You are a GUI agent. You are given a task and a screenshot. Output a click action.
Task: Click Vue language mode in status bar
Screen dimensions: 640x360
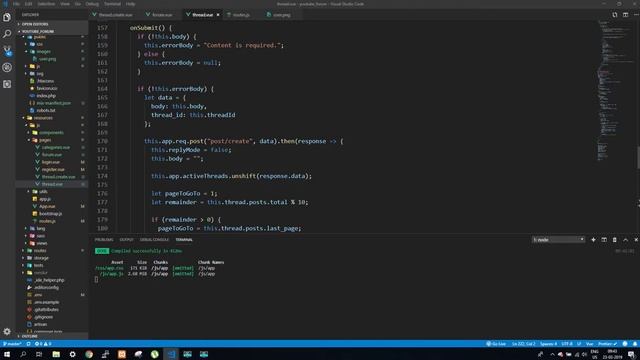pos(589,344)
